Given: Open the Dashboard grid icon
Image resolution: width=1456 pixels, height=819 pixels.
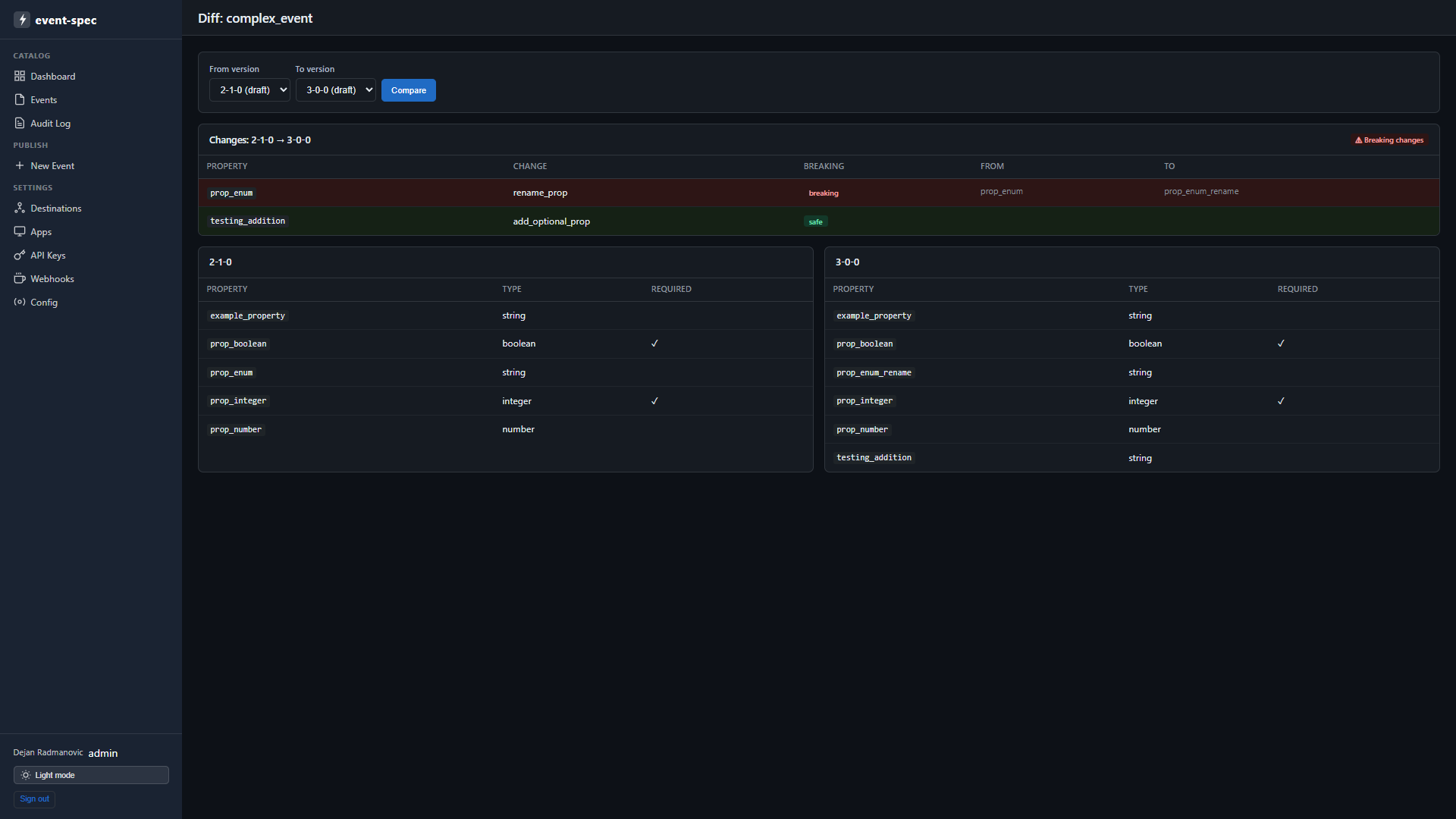Looking at the screenshot, I should point(20,76).
